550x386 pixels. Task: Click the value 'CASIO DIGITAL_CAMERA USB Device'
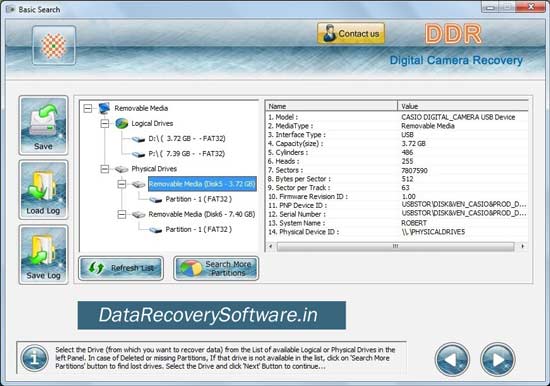pos(458,117)
